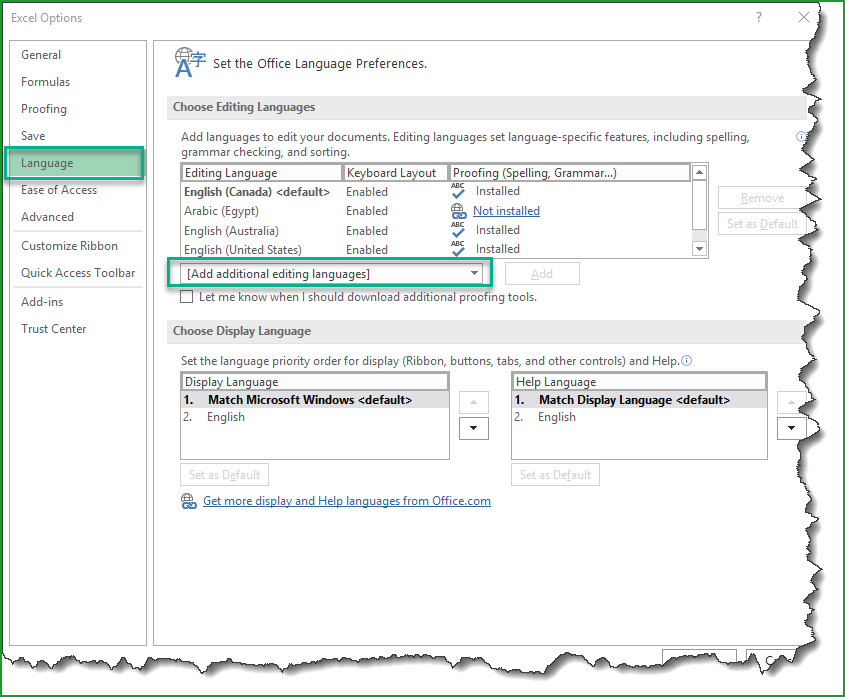Open the Advanced options category
Viewport: 845px width, 697px height.
(47, 217)
